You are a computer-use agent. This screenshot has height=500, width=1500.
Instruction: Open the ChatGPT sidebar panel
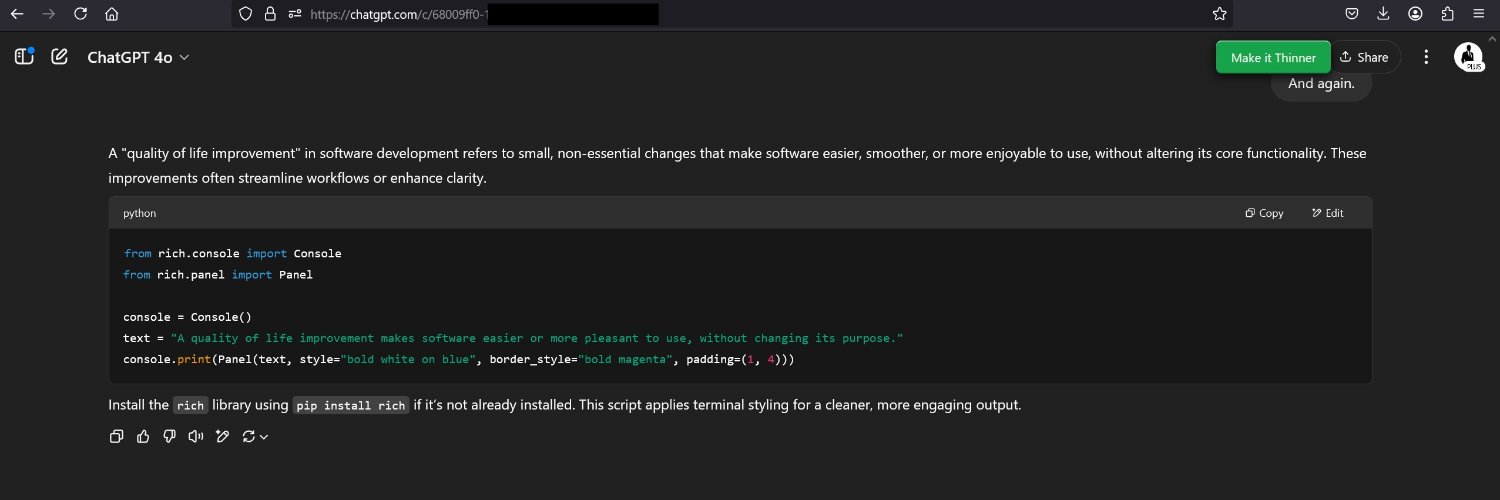(x=24, y=57)
